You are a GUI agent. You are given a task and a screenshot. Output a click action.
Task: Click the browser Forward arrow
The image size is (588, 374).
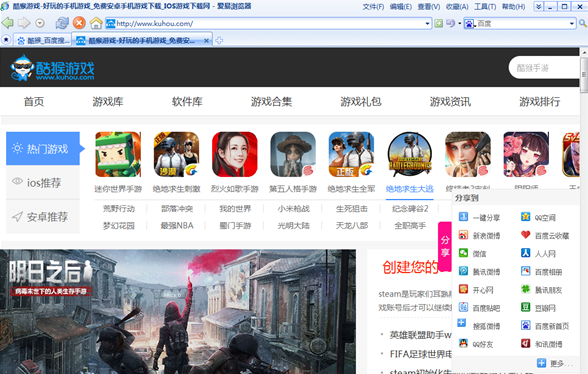24,23
